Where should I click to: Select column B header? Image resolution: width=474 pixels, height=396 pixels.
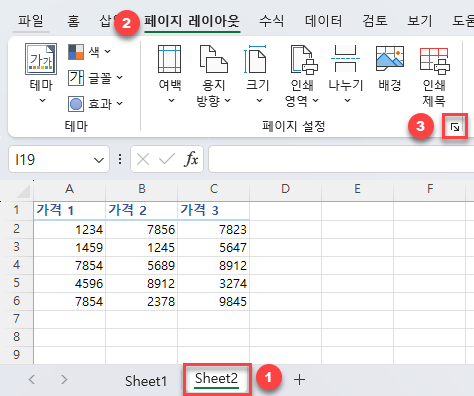142,189
